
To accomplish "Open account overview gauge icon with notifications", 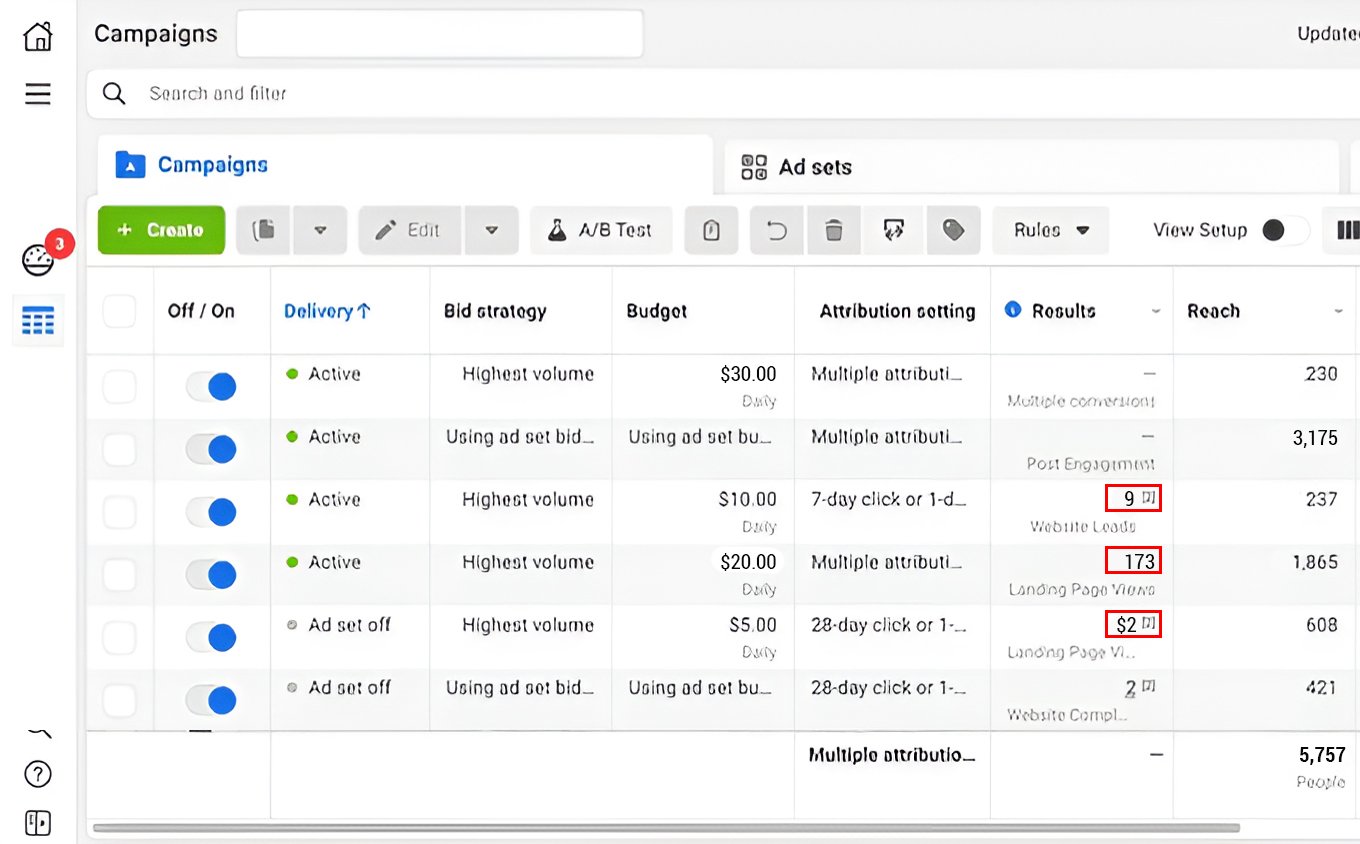I will point(38,259).
